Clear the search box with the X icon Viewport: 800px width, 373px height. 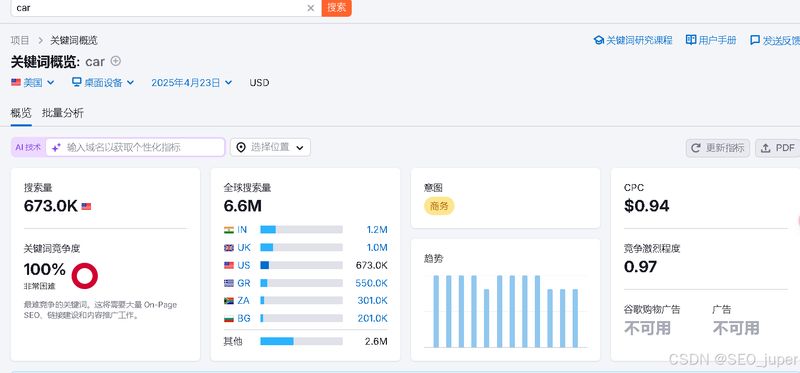point(310,8)
